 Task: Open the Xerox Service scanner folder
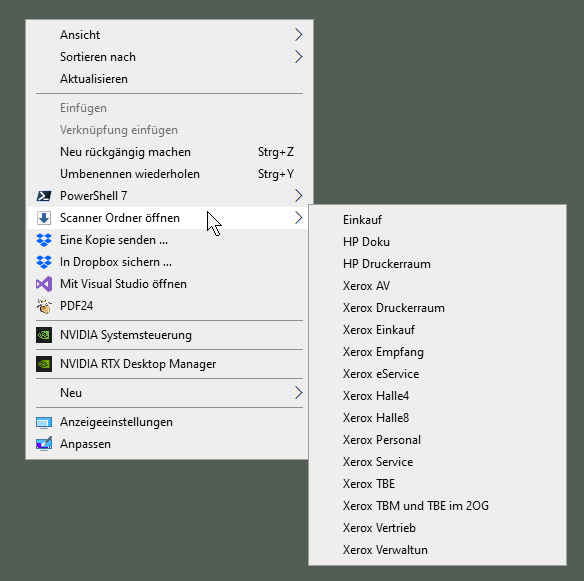tap(437, 462)
